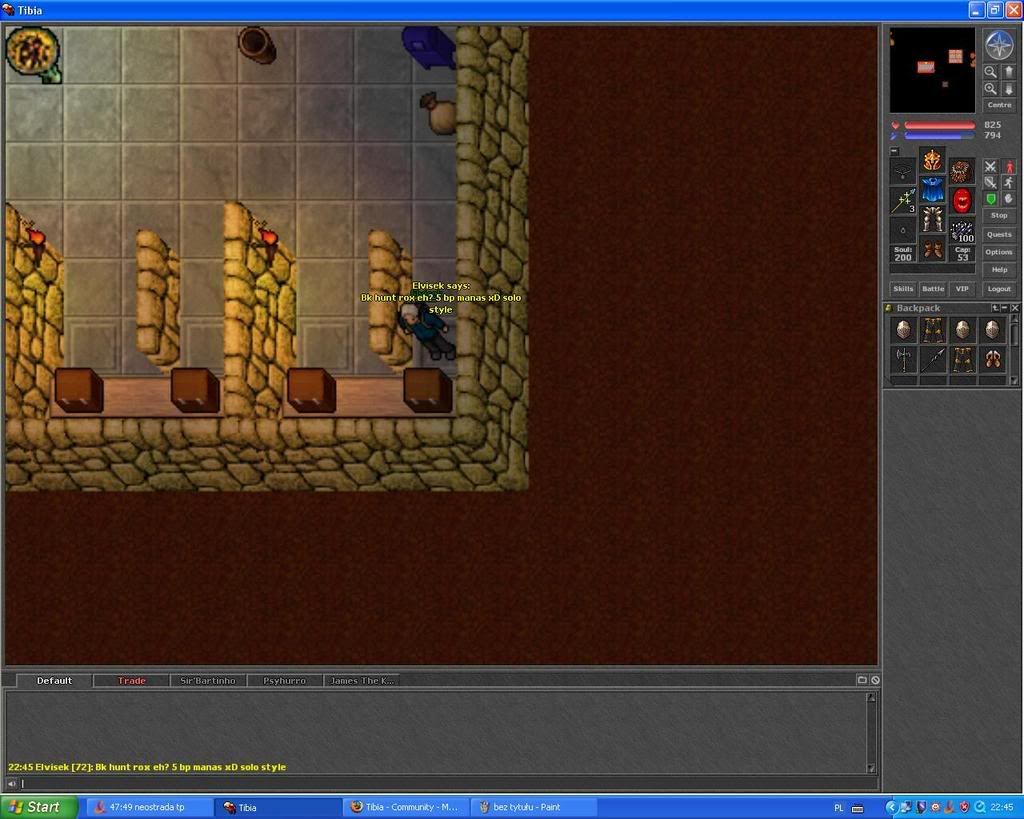Click the blue mana bar
This screenshot has height=819, width=1024.
pos(940,136)
